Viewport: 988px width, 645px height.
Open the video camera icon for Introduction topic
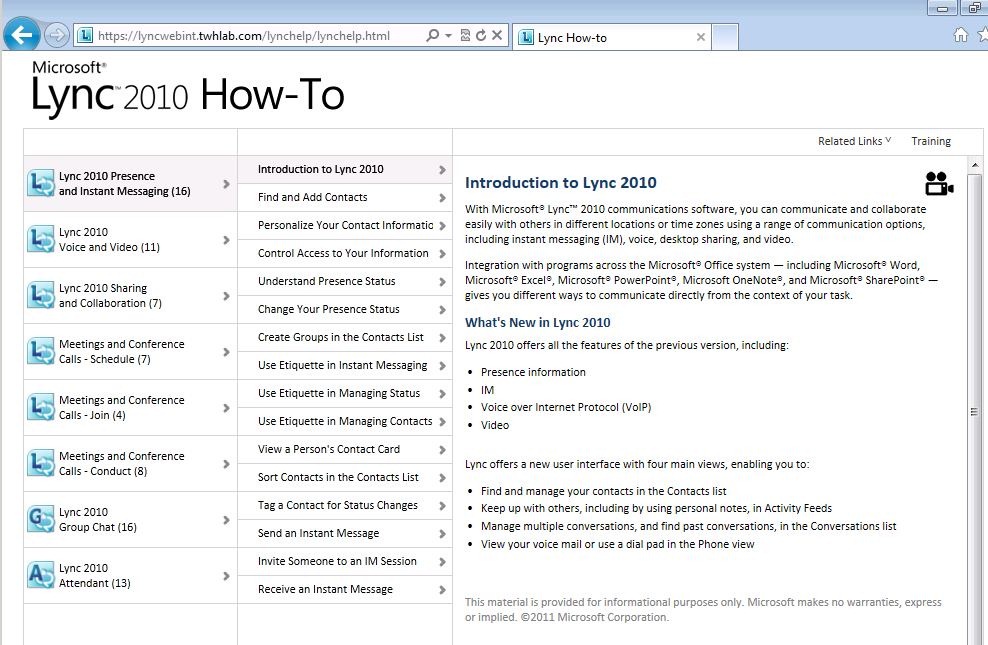(939, 183)
